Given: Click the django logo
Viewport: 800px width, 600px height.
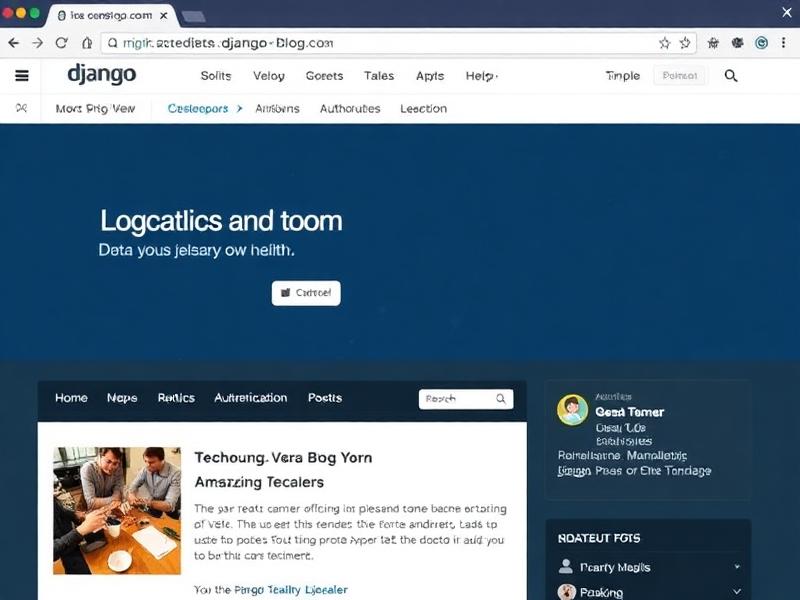Looking at the screenshot, I should tap(105, 74).
